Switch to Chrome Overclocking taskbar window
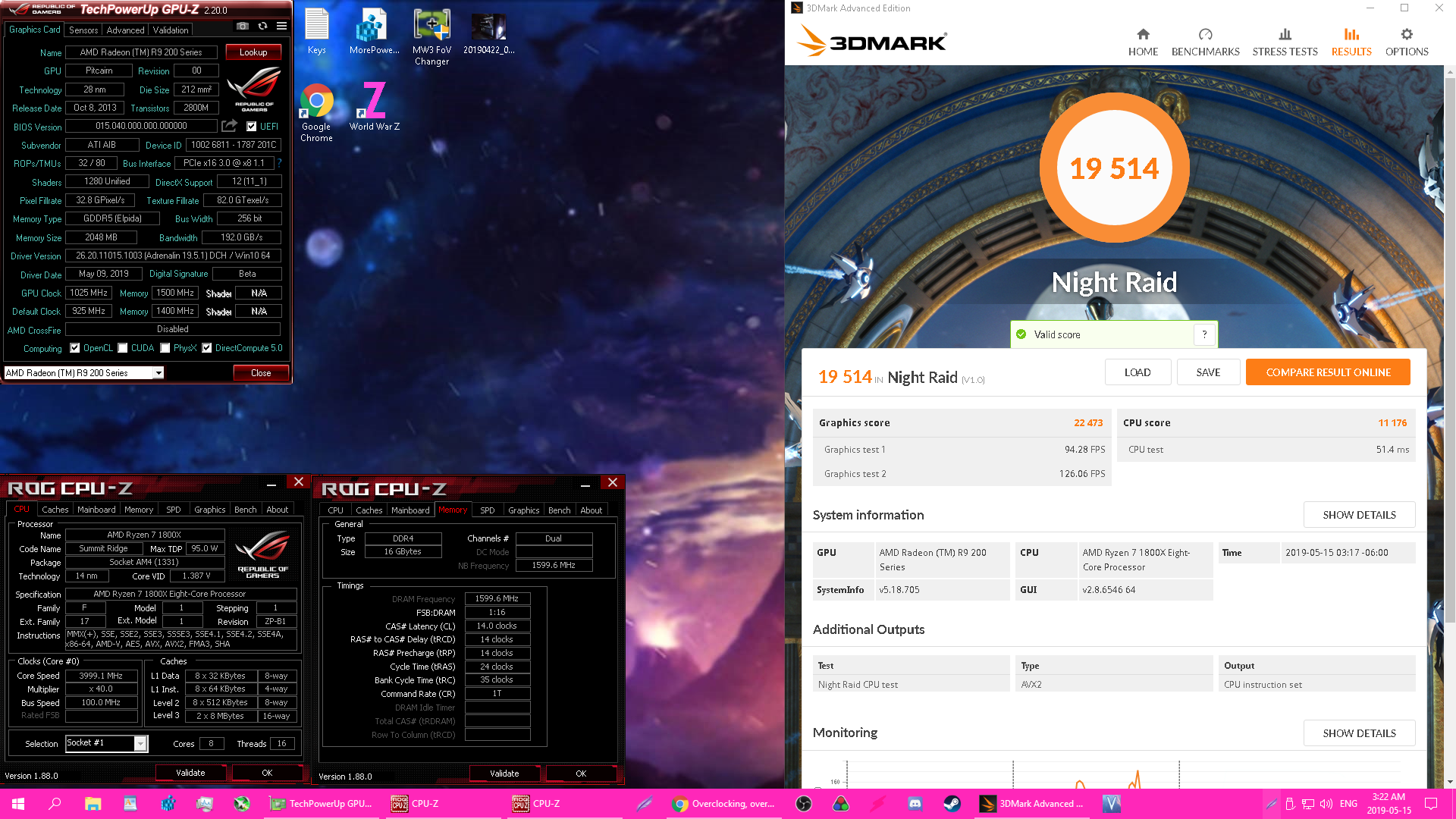The image size is (1456, 819). click(724, 804)
